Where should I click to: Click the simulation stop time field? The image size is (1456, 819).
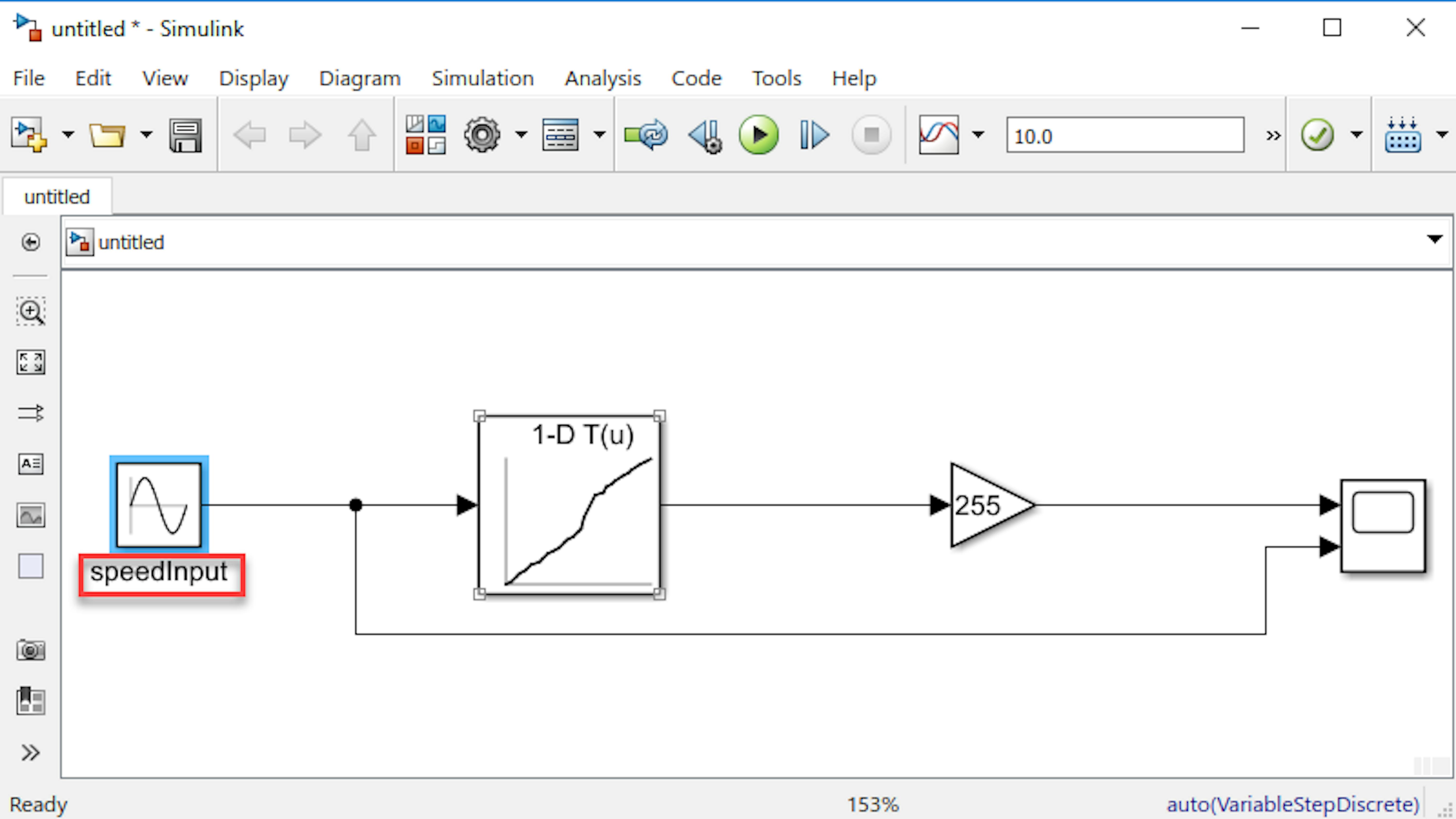1125,135
